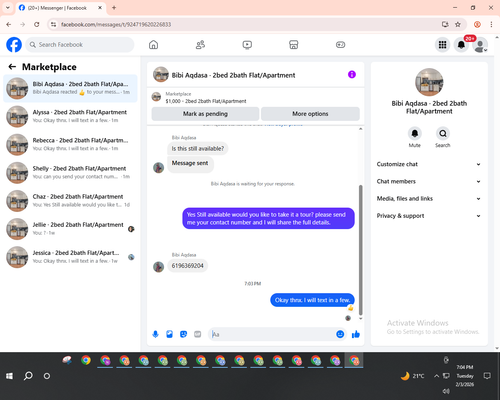500x400 pixels.
Task: Open Bibi Aqdasa conversation in list
Action: [x=70, y=88]
